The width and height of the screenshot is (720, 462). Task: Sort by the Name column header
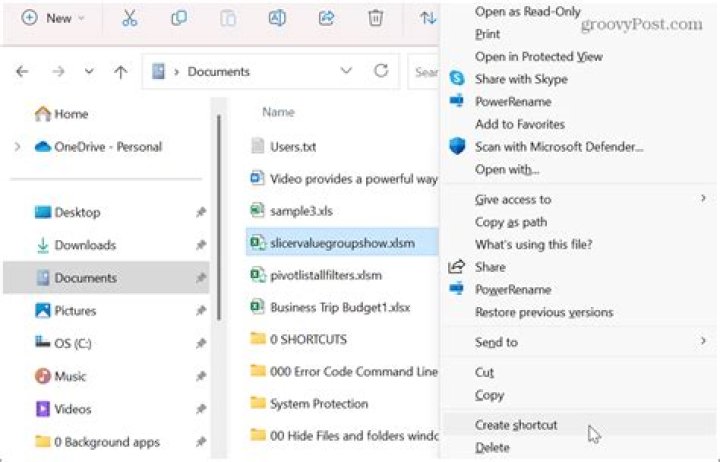coord(278,112)
